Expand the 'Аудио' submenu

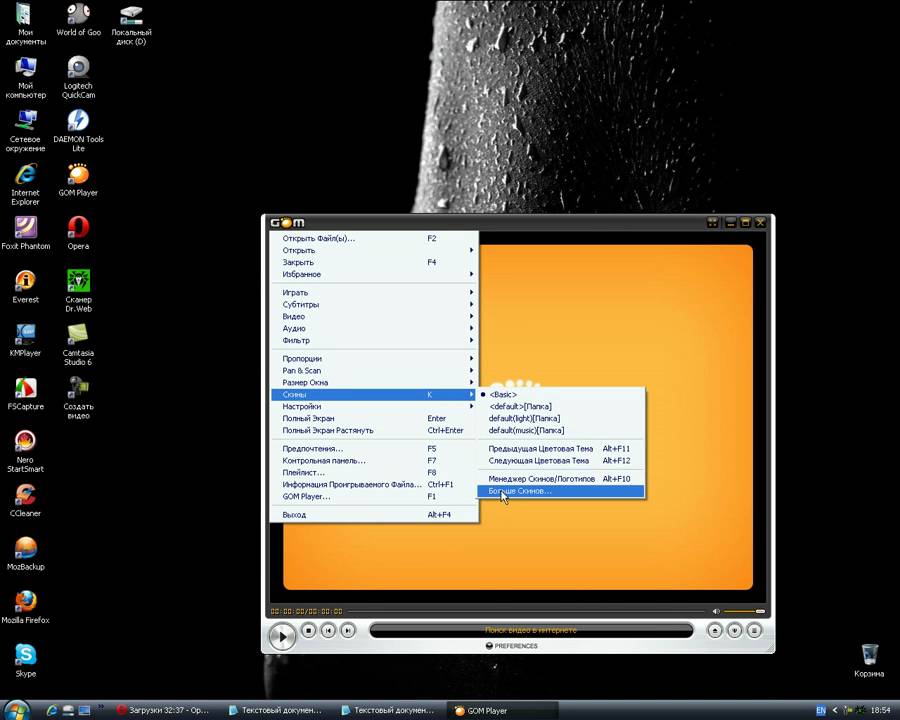pyautogui.click(x=374, y=328)
